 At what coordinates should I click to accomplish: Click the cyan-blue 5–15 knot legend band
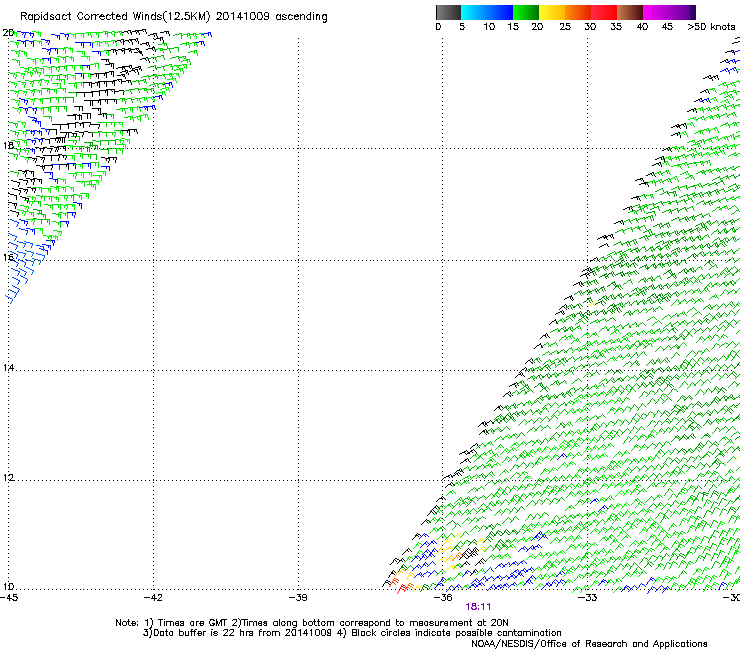tap(487, 12)
